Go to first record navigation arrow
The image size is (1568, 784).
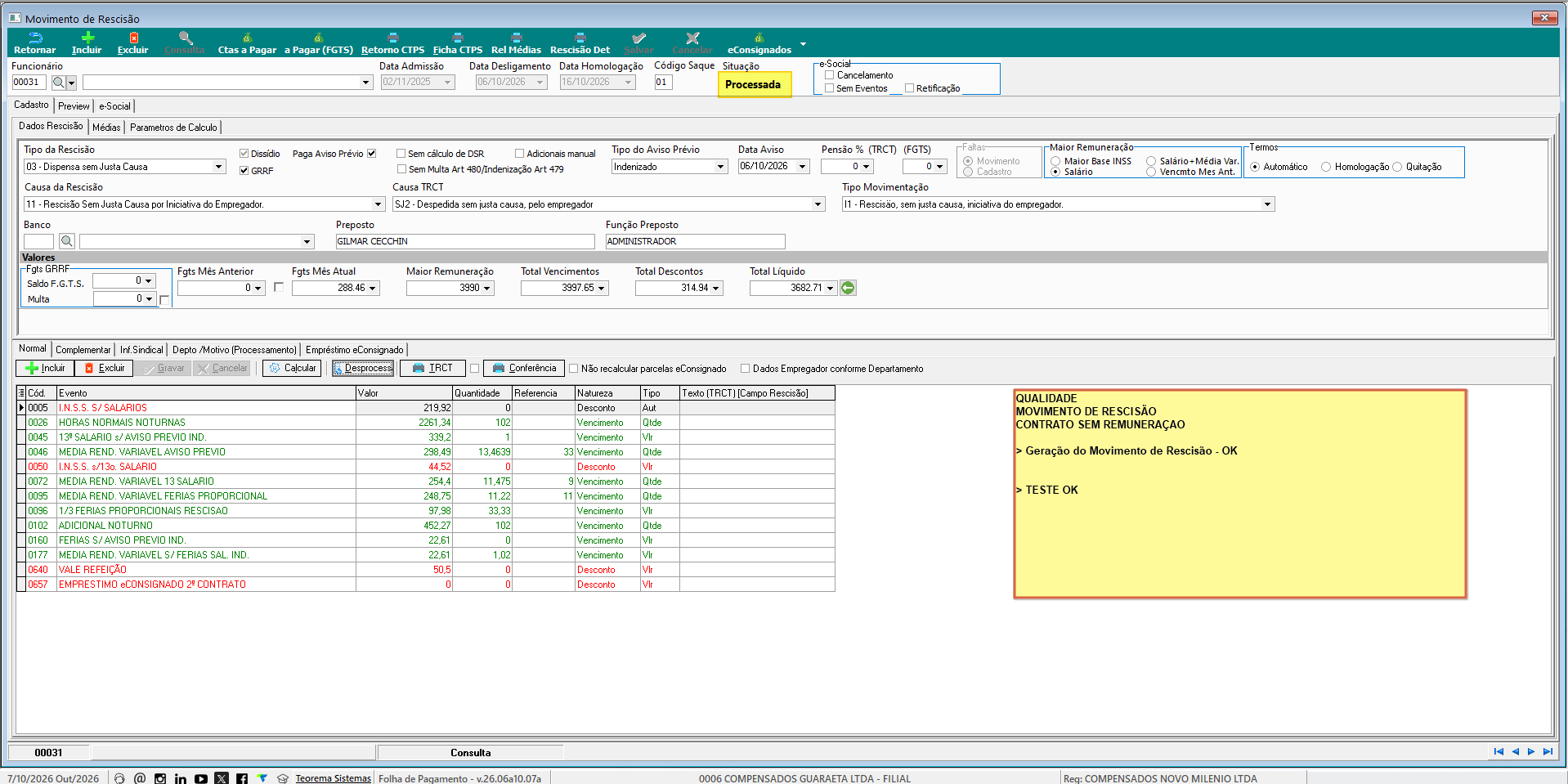(x=1499, y=752)
